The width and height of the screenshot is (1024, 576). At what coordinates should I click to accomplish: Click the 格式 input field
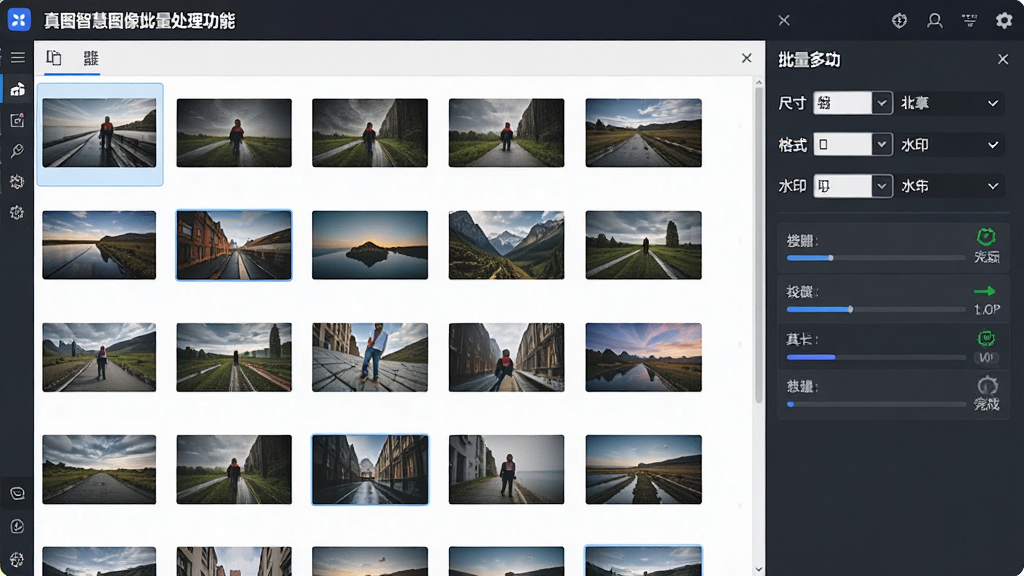point(842,145)
